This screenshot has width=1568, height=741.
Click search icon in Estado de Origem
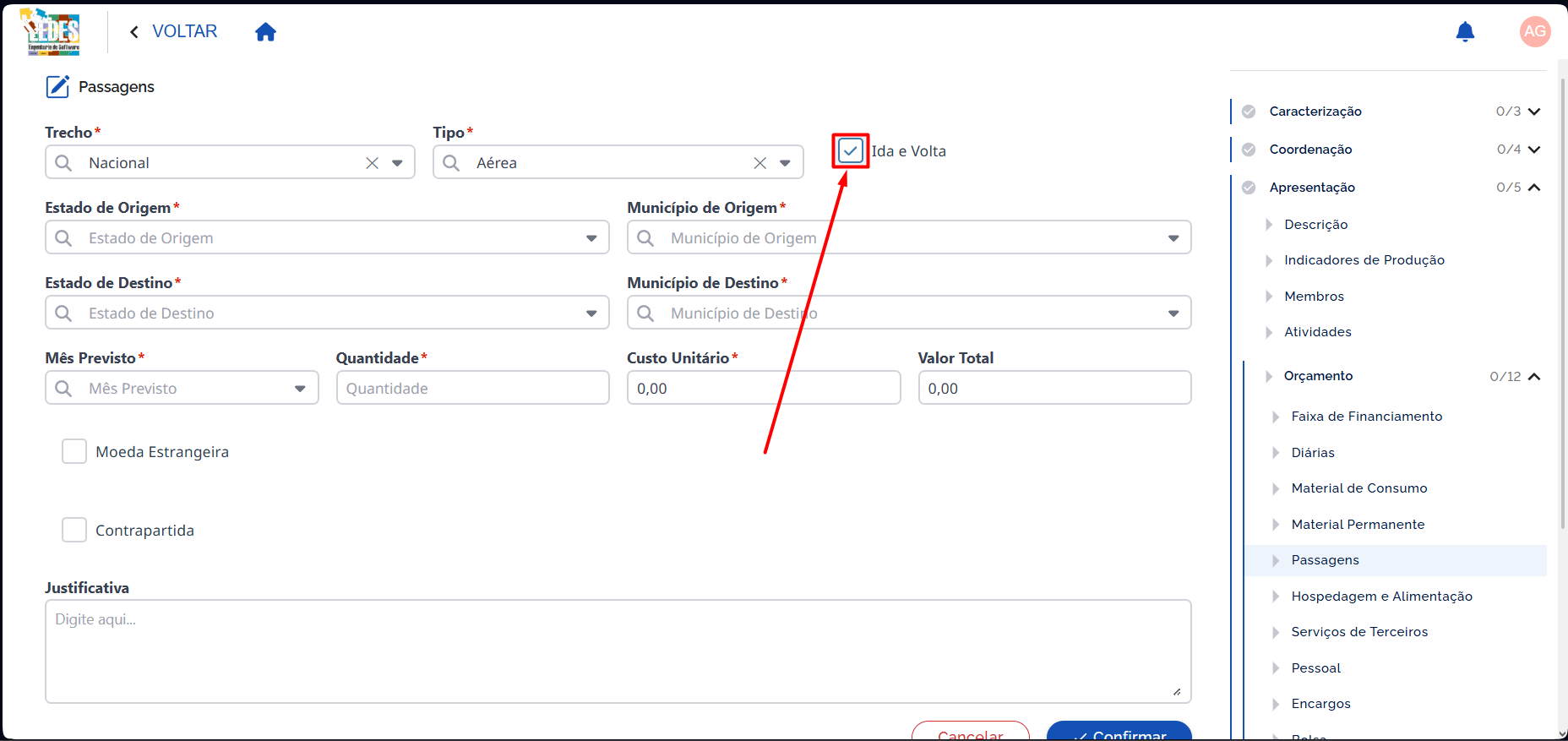(63, 237)
